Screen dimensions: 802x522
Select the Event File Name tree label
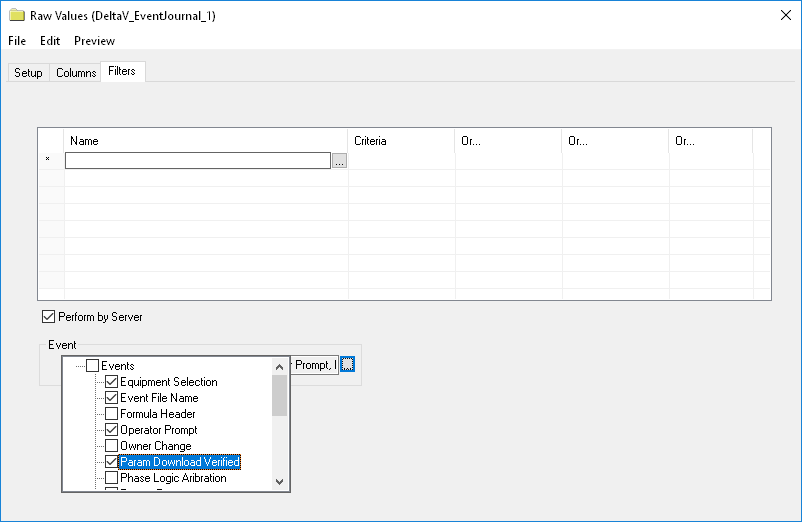159,398
